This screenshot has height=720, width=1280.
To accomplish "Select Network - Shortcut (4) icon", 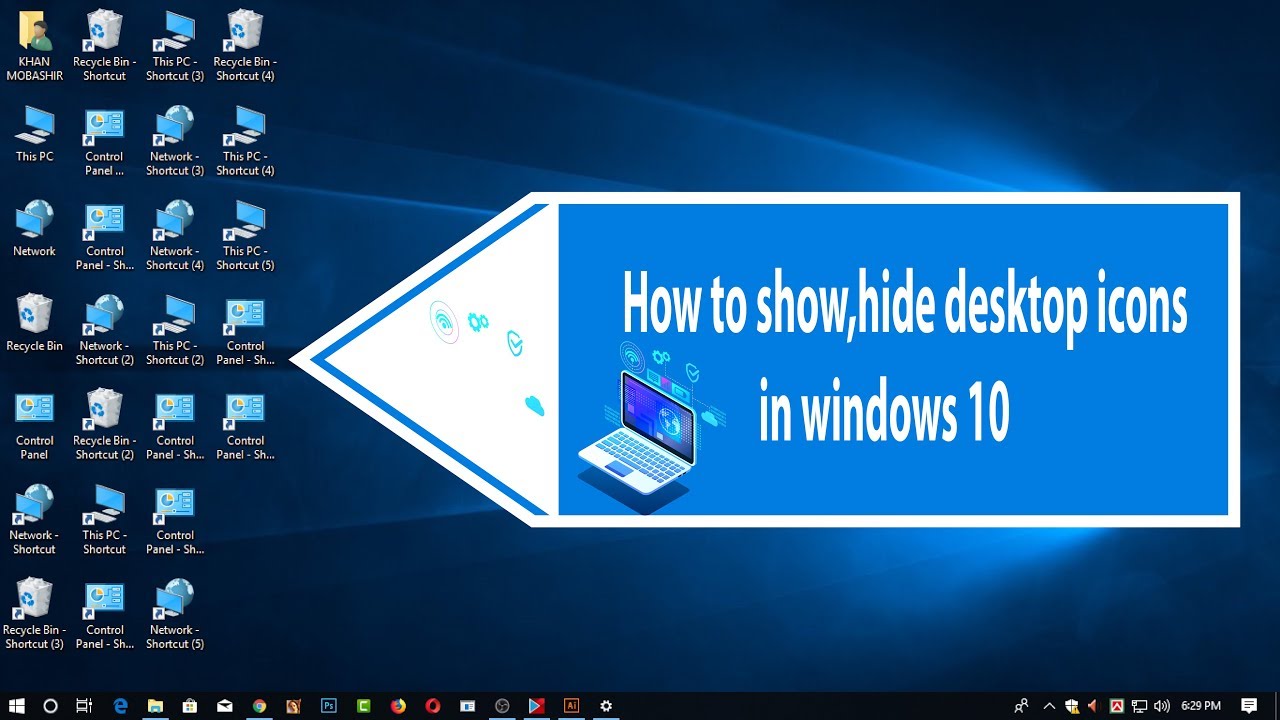I will pyautogui.click(x=175, y=236).
